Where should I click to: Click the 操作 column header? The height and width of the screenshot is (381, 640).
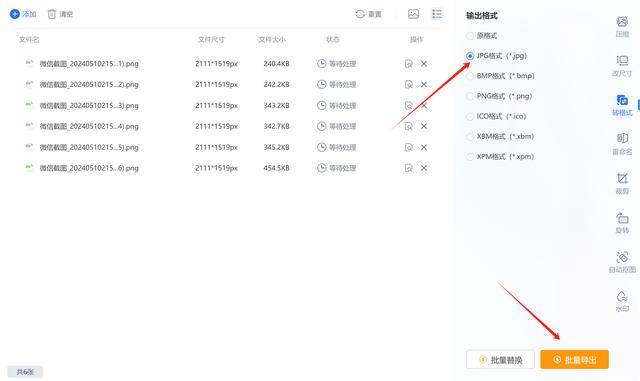point(417,40)
